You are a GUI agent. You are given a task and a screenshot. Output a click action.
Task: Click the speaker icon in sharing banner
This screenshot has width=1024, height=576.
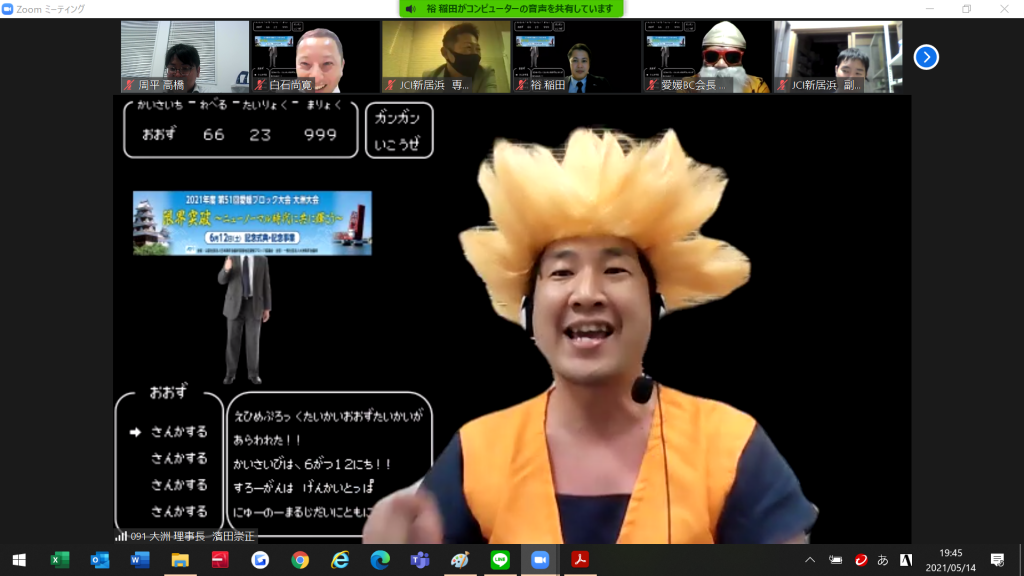pyautogui.click(x=411, y=8)
